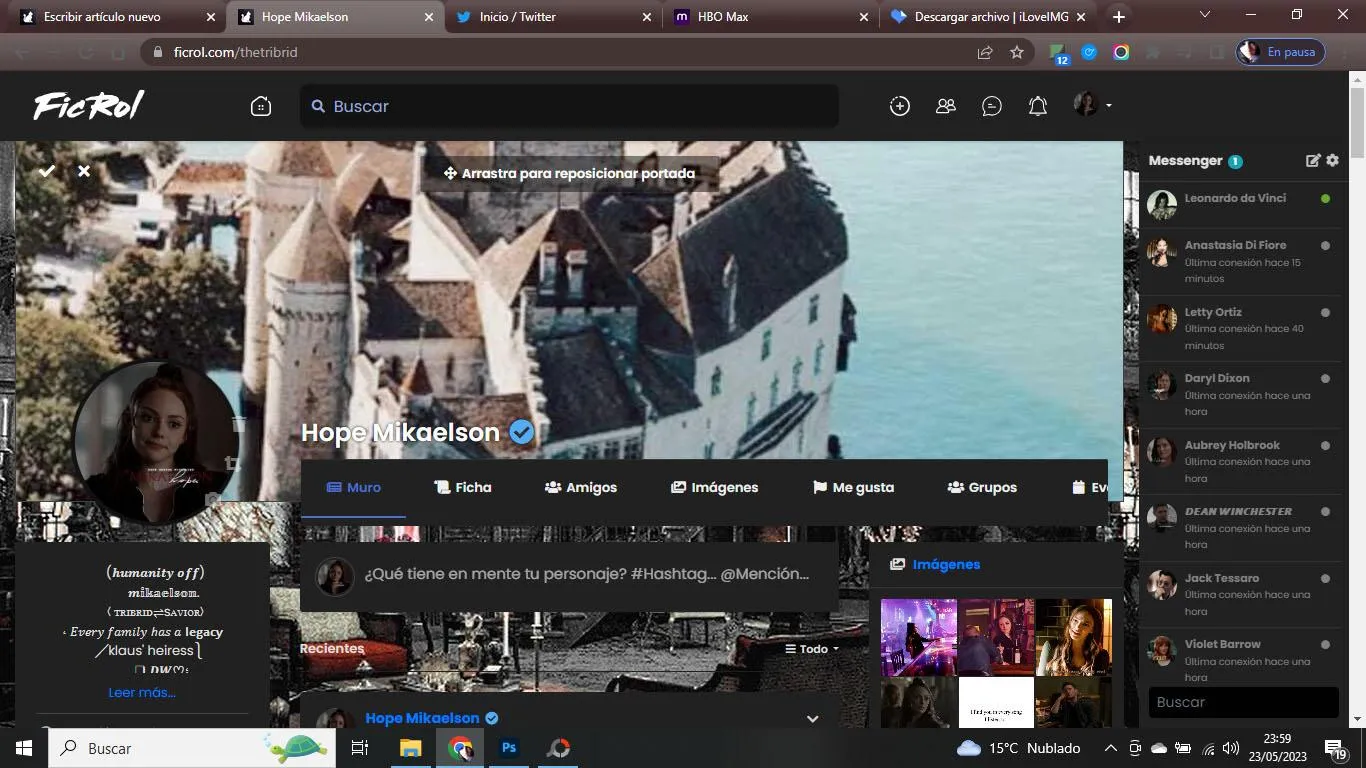Switch to the Amigos tab
1366x768 pixels.
click(581, 488)
